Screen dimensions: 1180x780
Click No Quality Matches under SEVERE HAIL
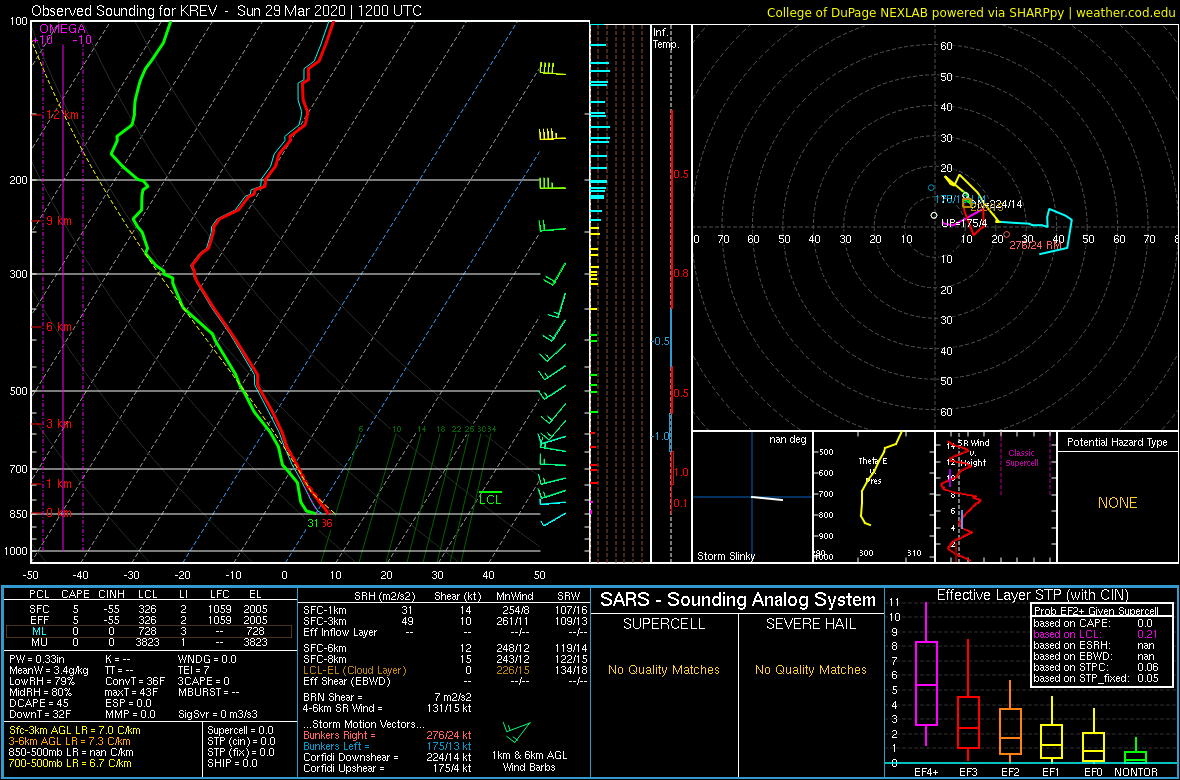(810, 669)
